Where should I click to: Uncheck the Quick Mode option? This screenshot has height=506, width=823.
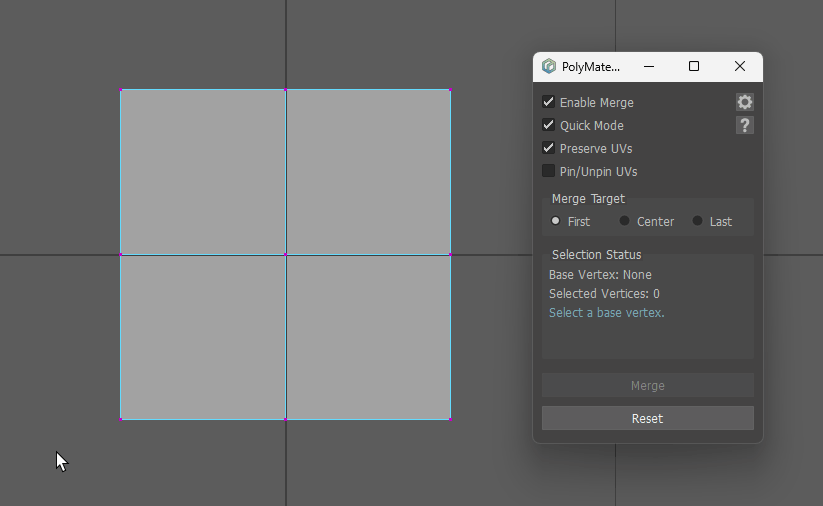pyautogui.click(x=549, y=125)
